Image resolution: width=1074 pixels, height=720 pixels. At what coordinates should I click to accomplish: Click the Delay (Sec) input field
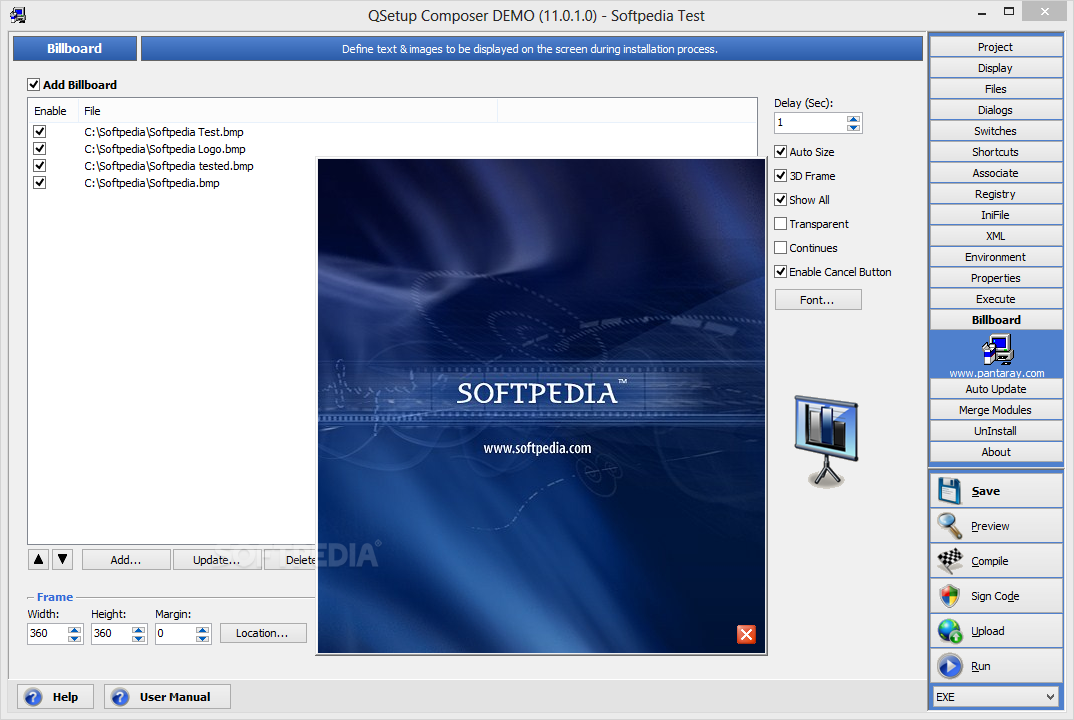(811, 123)
